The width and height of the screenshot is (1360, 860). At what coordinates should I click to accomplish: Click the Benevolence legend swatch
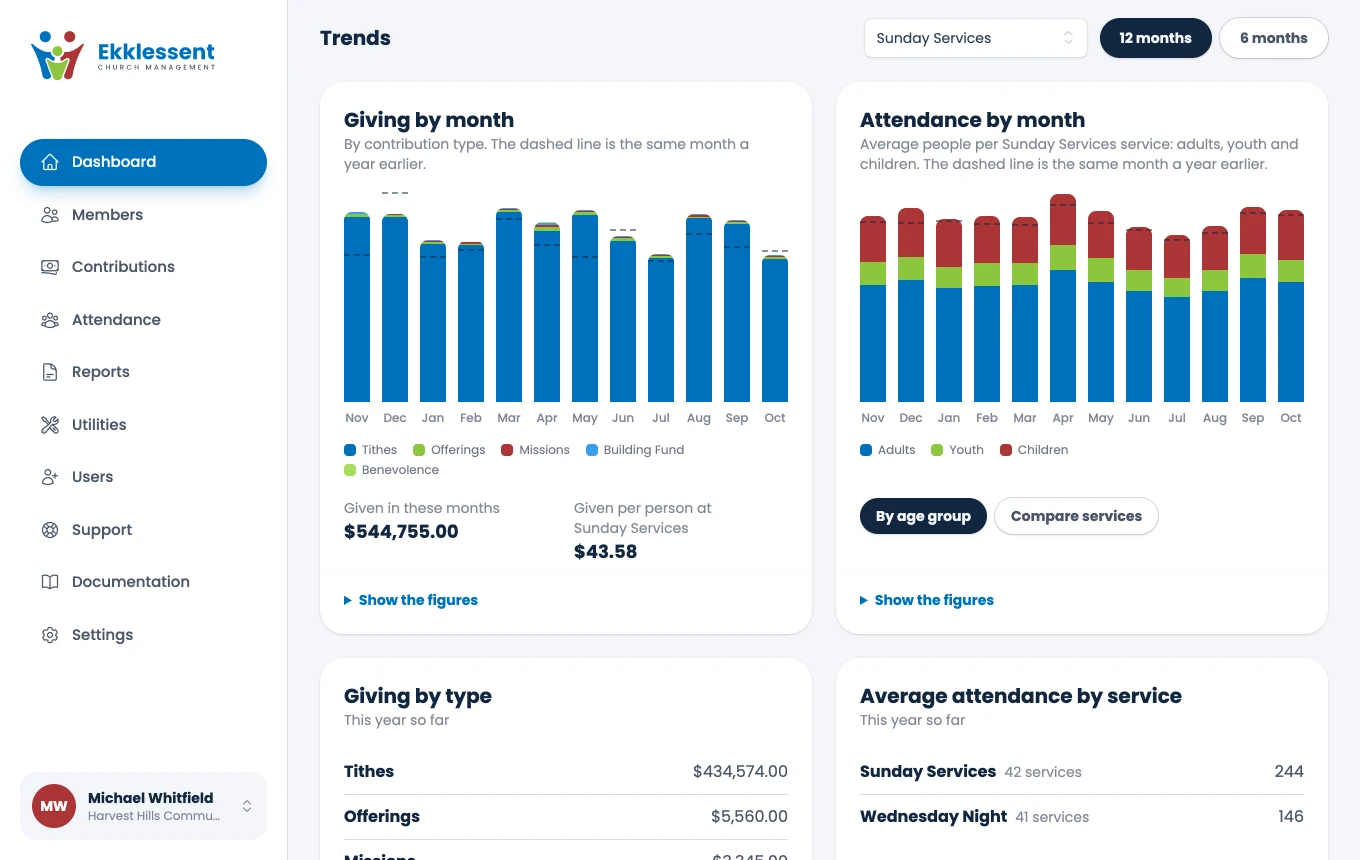click(350, 470)
